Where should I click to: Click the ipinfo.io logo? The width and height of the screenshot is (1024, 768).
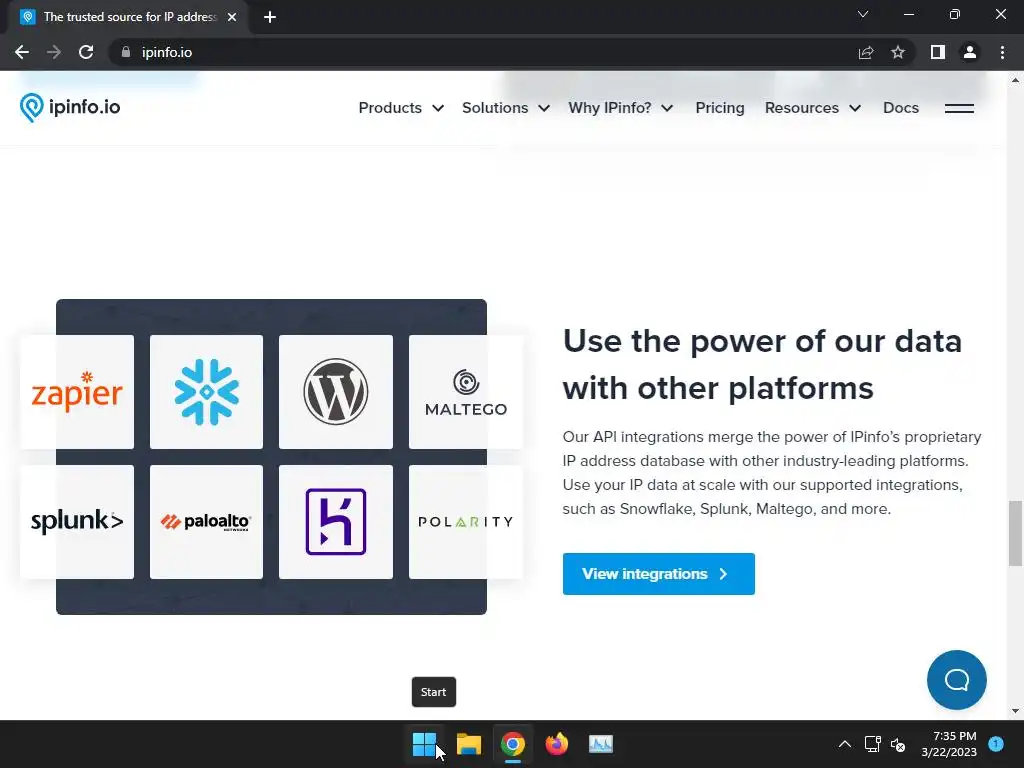point(70,107)
